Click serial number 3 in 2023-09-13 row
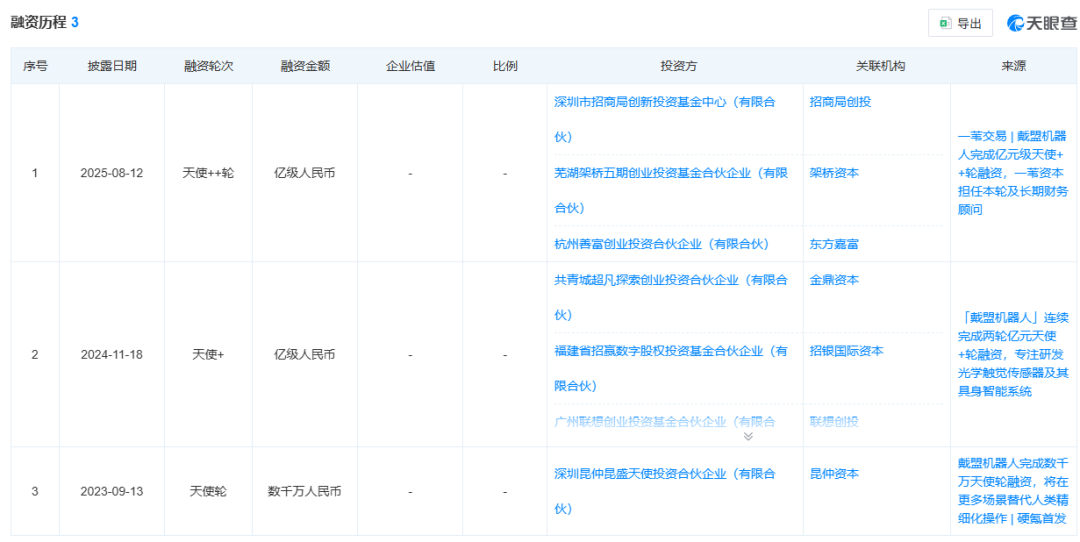The image size is (1080, 542). coord(35,491)
